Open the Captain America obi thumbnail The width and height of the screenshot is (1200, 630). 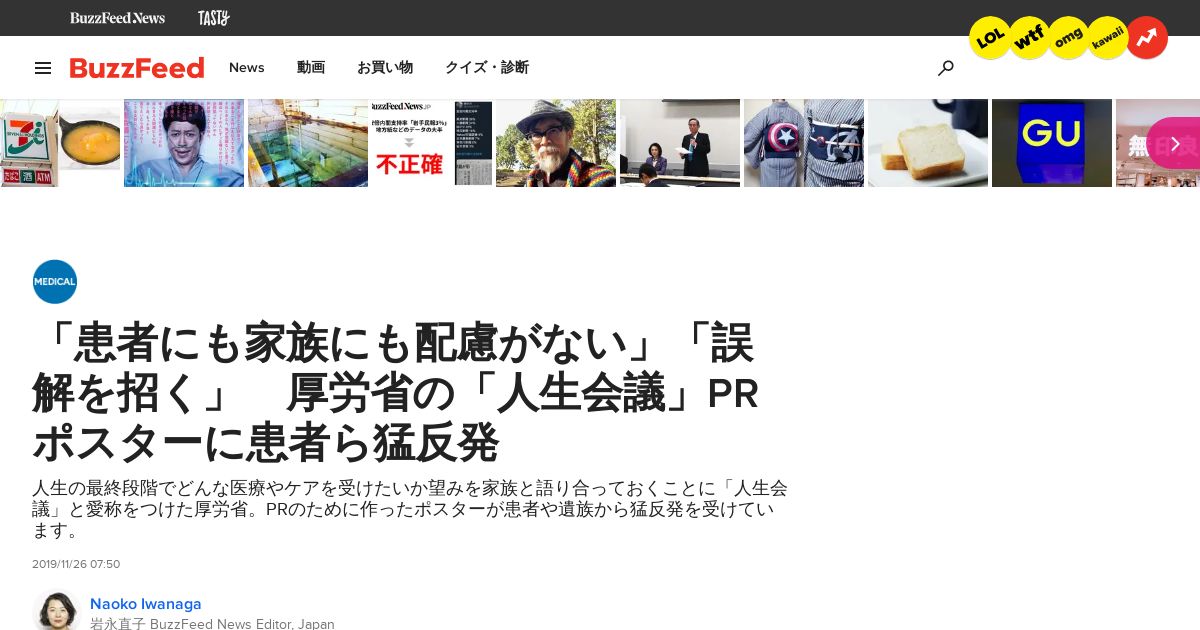point(804,143)
